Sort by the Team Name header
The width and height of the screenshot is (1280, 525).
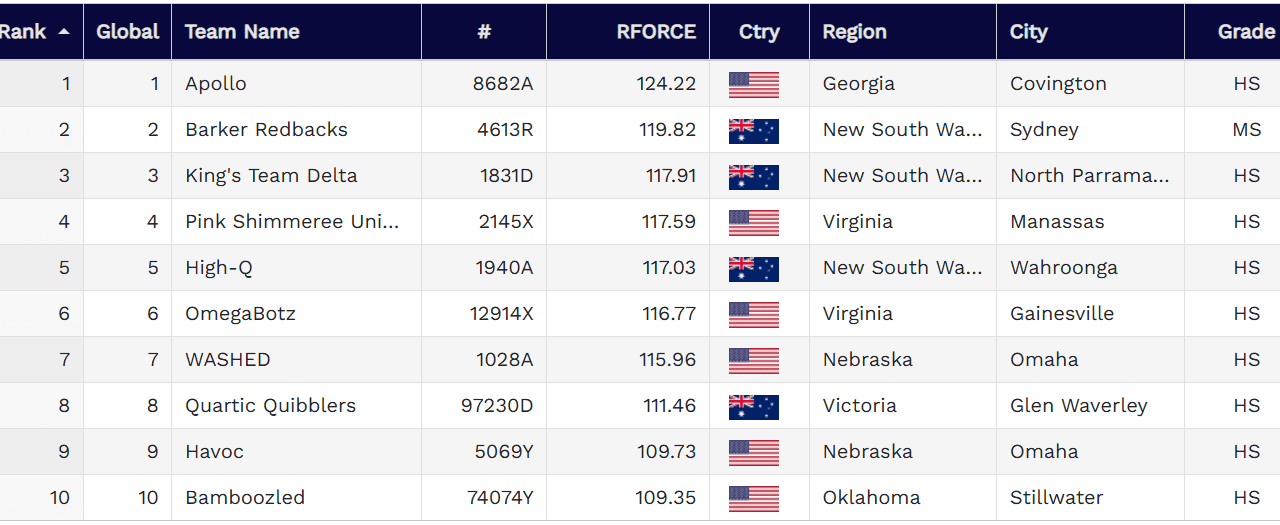[x=242, y=32]
